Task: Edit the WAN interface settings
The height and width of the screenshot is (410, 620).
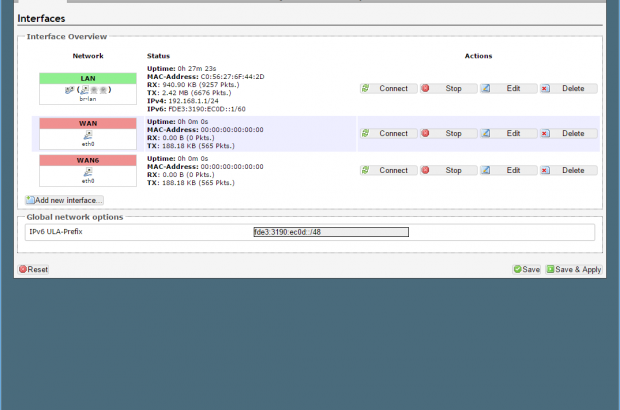Action: 507,133
